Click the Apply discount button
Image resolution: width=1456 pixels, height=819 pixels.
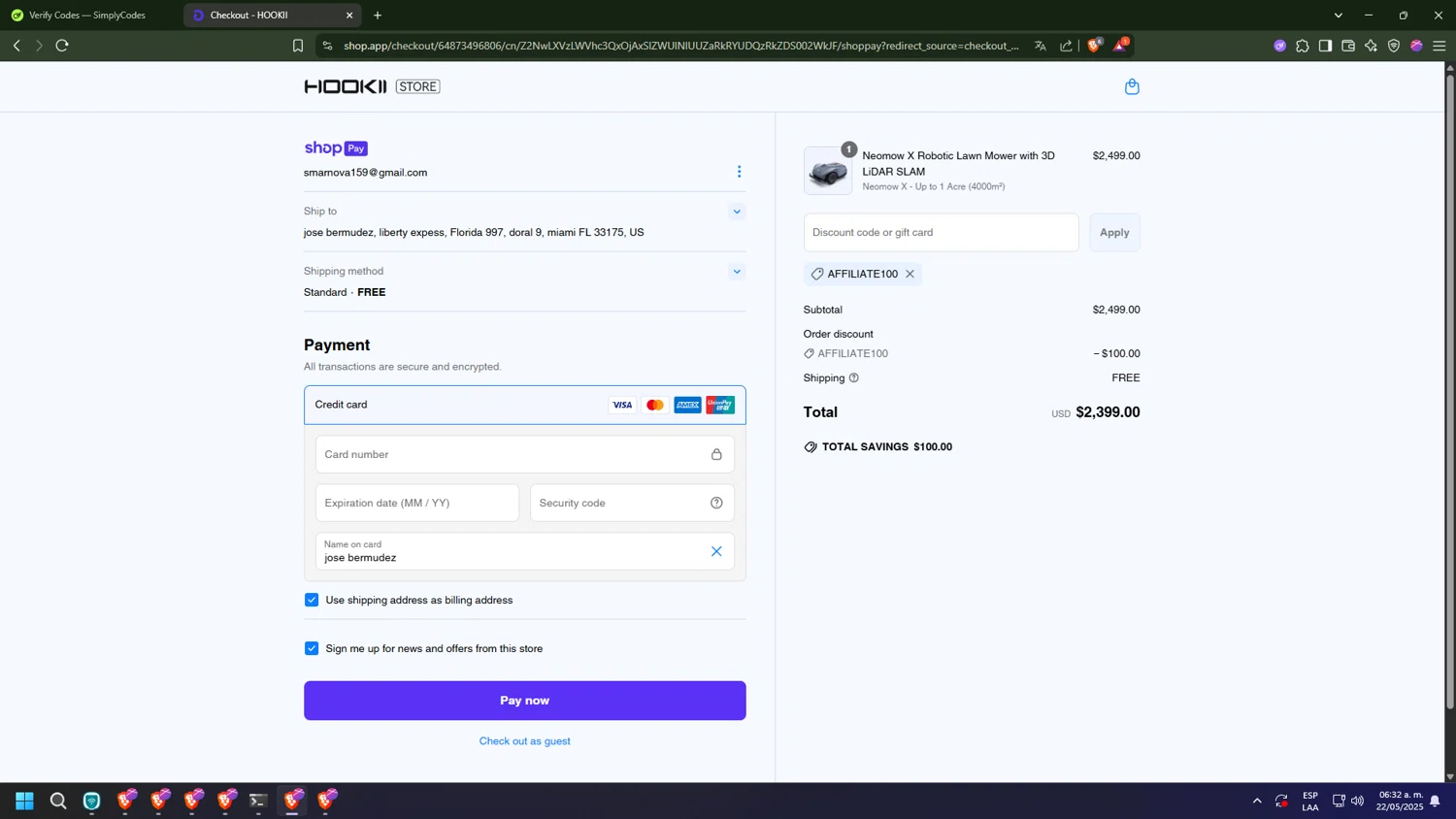(x=1114, y=233)
